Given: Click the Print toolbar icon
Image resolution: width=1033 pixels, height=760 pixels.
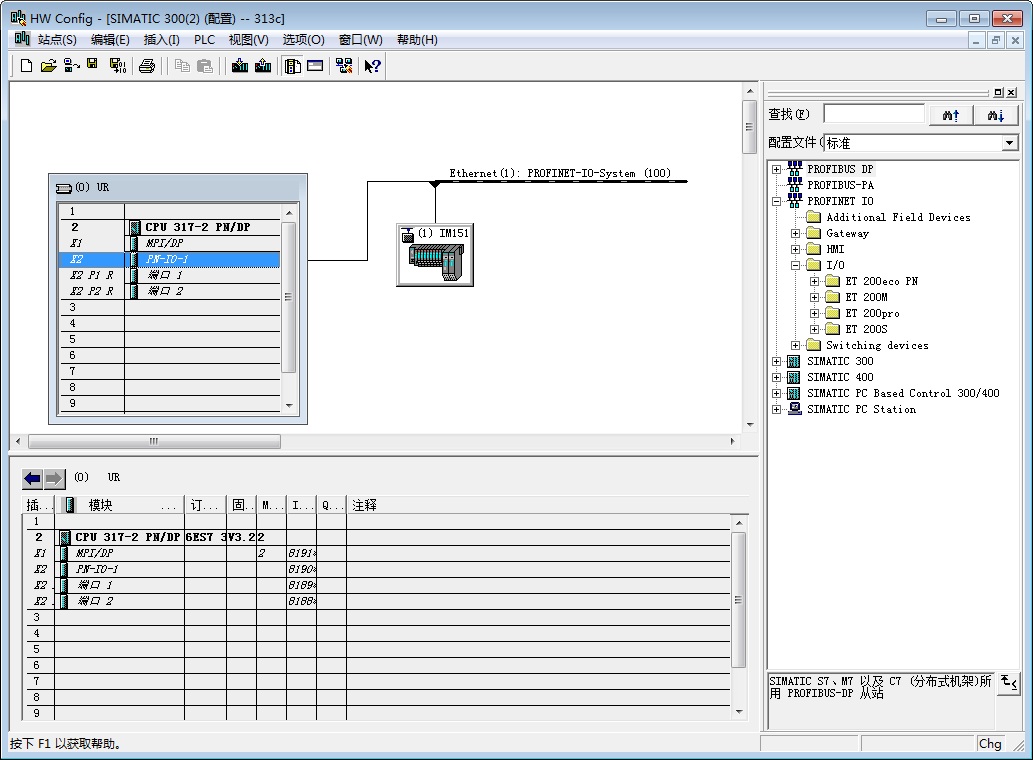Looking at the screenshot, I should 147,66.
